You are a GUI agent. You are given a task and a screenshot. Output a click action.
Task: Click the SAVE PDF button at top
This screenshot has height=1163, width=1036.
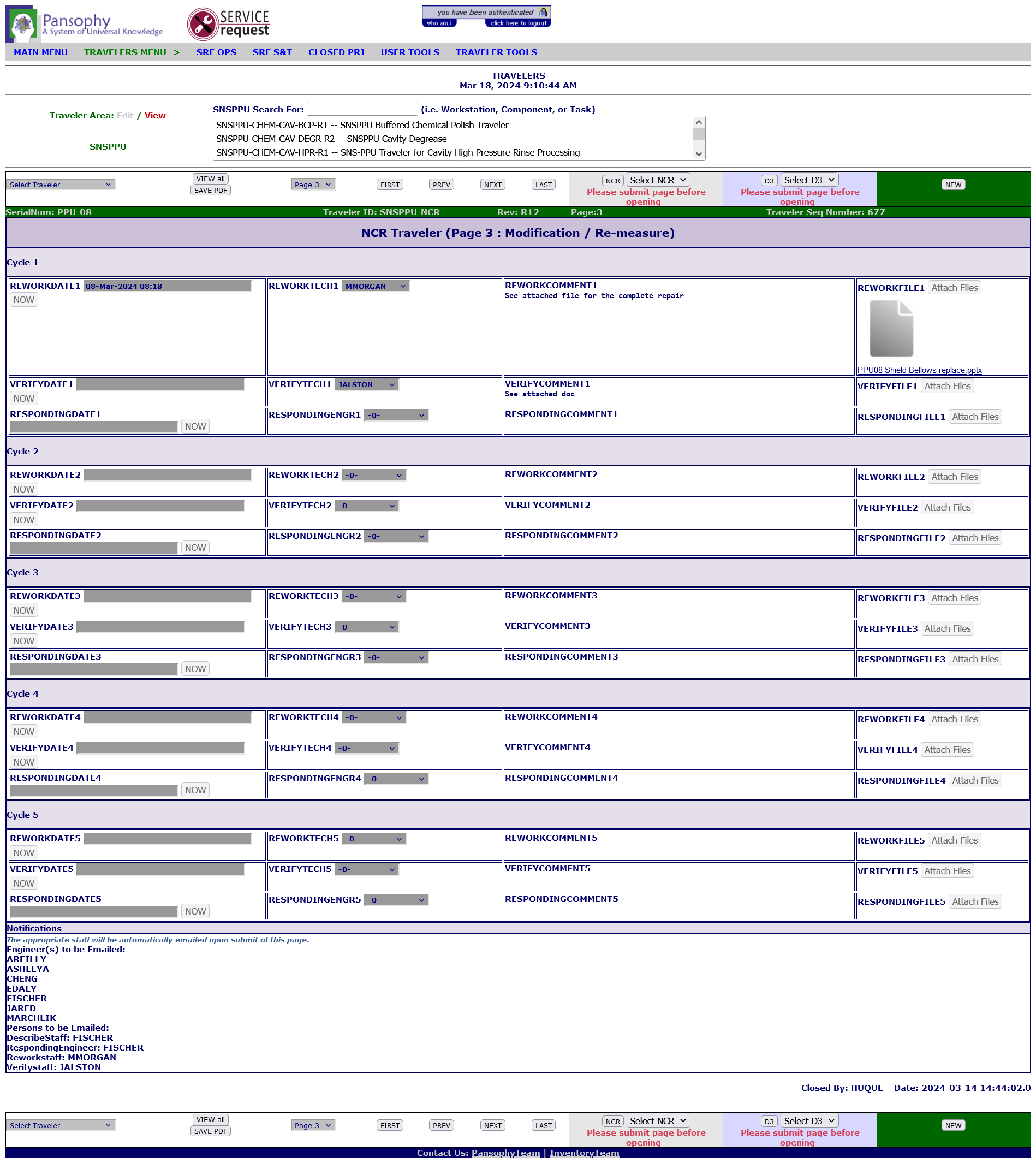coord(210,190)
